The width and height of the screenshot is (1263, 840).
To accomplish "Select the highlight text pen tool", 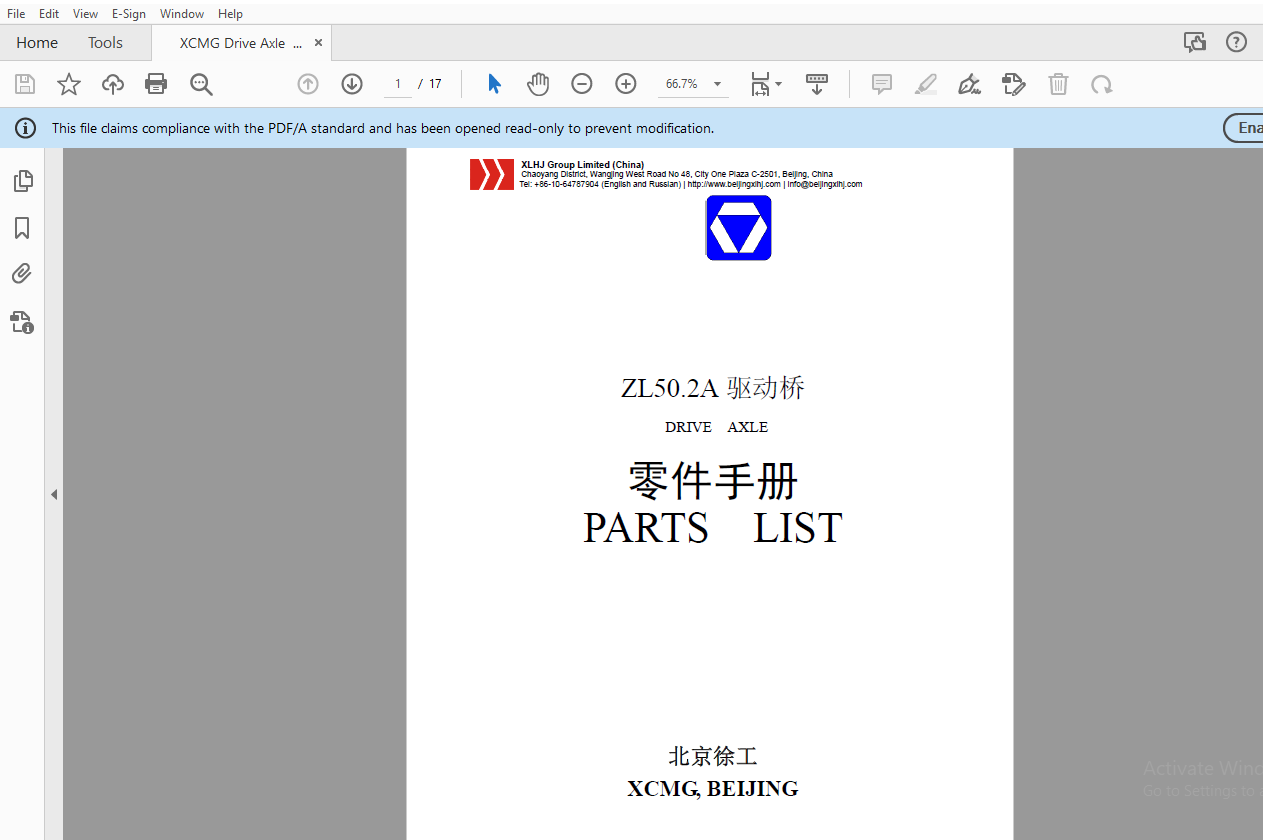I will (x=926, y=84).
